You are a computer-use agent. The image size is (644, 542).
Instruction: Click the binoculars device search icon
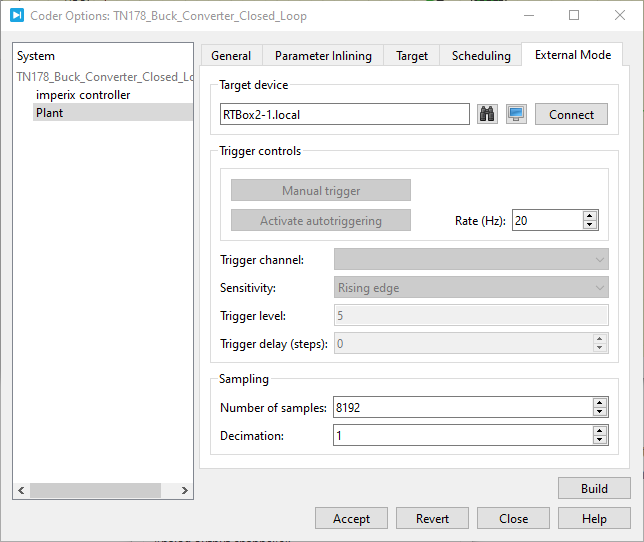point(487,114)
